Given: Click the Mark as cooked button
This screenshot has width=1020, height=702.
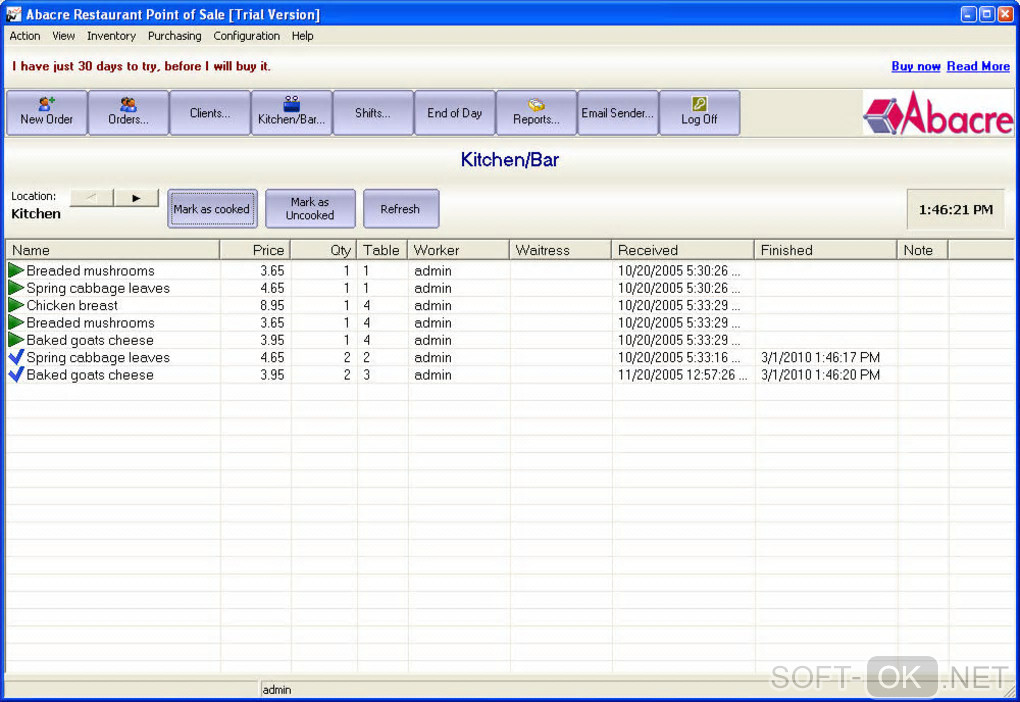Looking at the screenshot, I should [212, 209].
